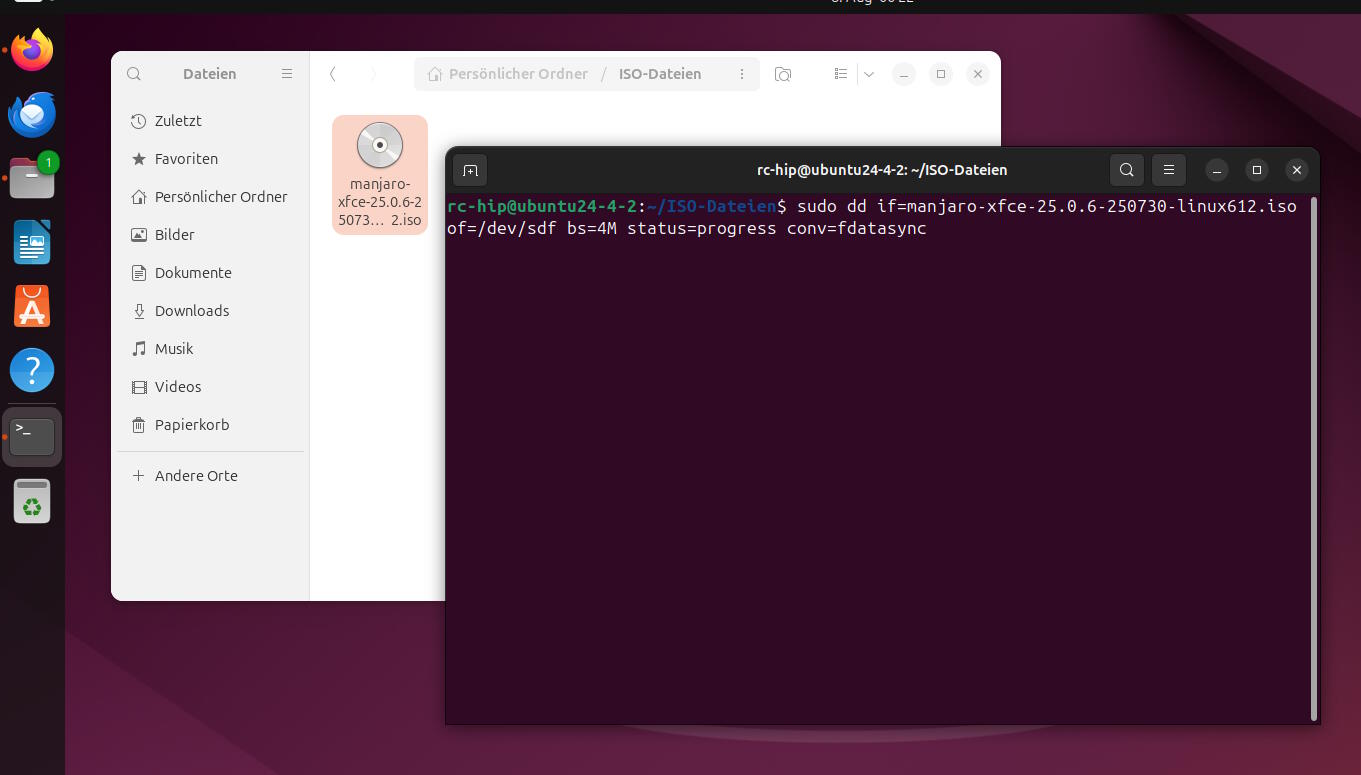1361x775 pixels.
Task: Click the dd command text in the terminal
Action: [x=872, y=218]
